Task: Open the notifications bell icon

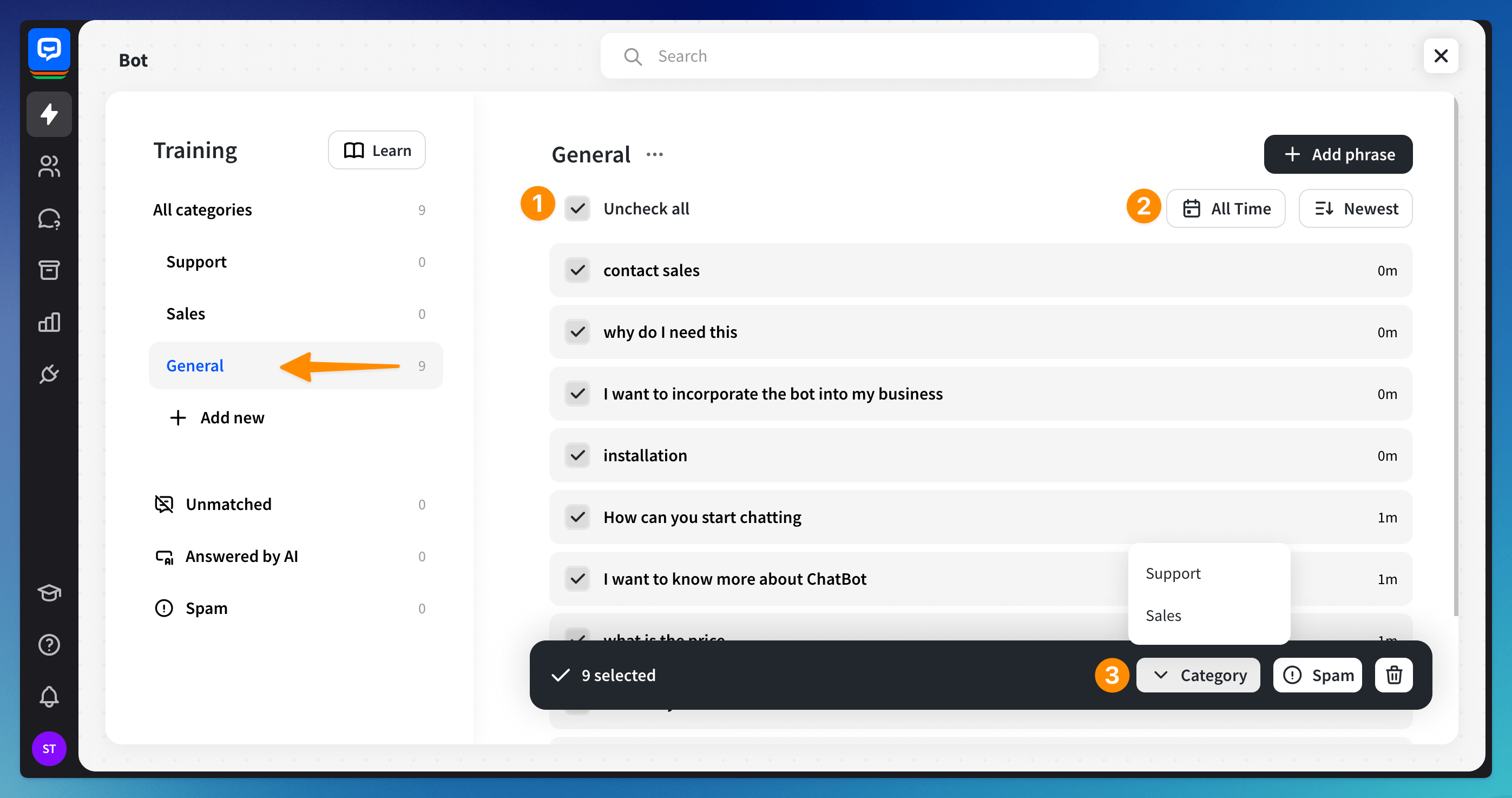Action: (49, 696)
